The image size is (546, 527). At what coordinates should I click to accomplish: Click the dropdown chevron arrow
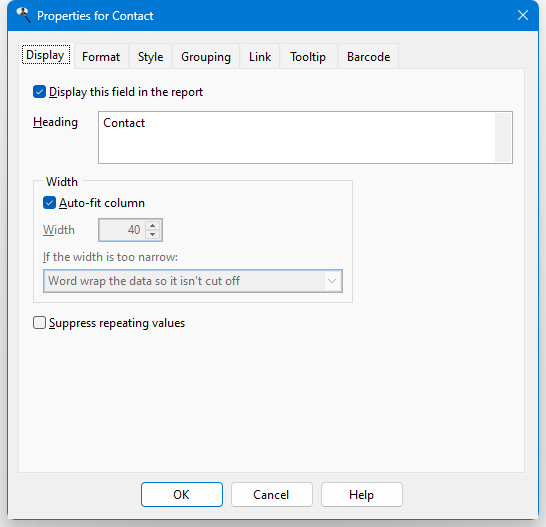pyautogui.click(x=332, y=281)
